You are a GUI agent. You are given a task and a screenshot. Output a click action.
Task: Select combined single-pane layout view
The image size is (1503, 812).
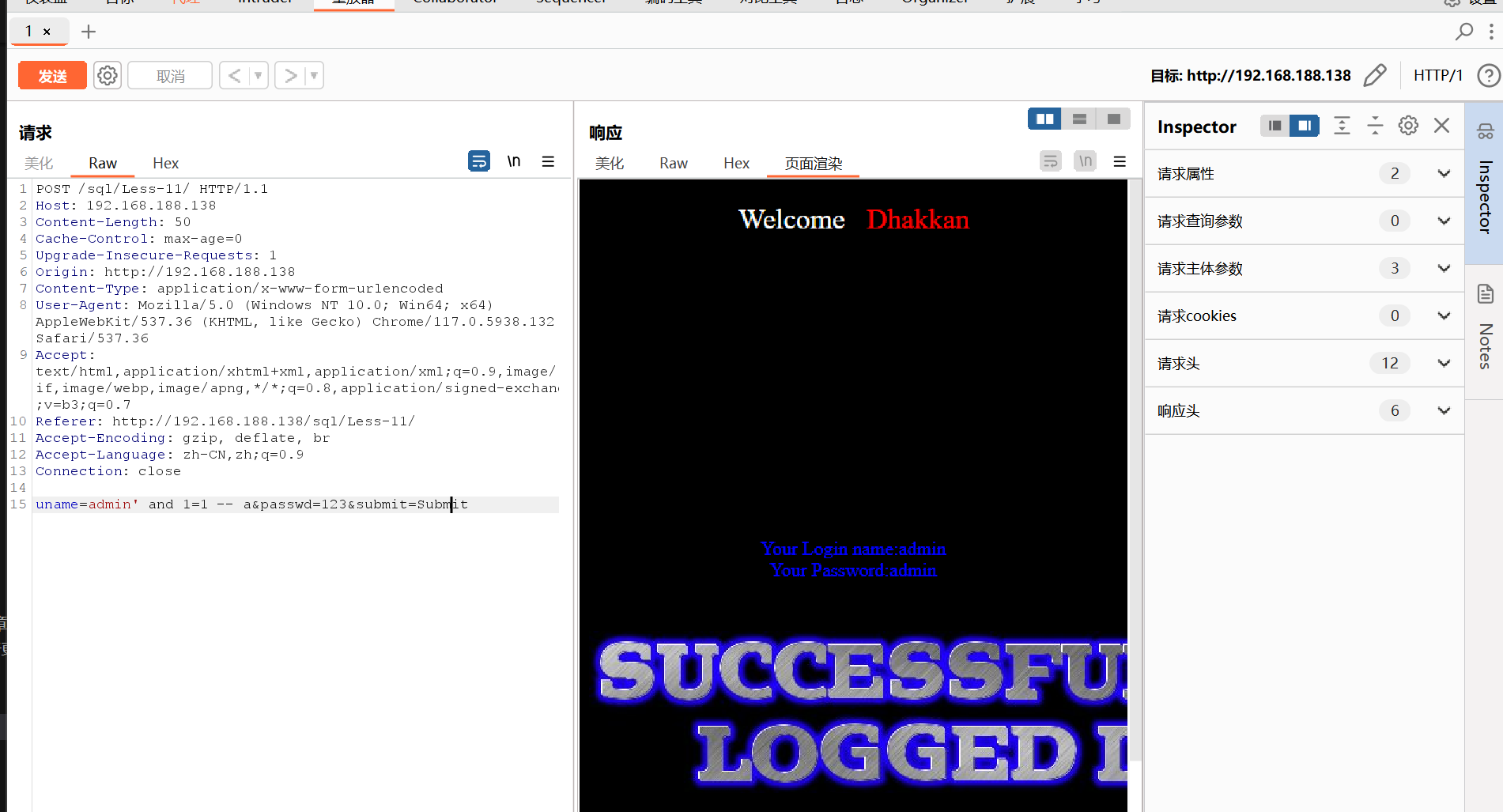tap(1114, 119)
